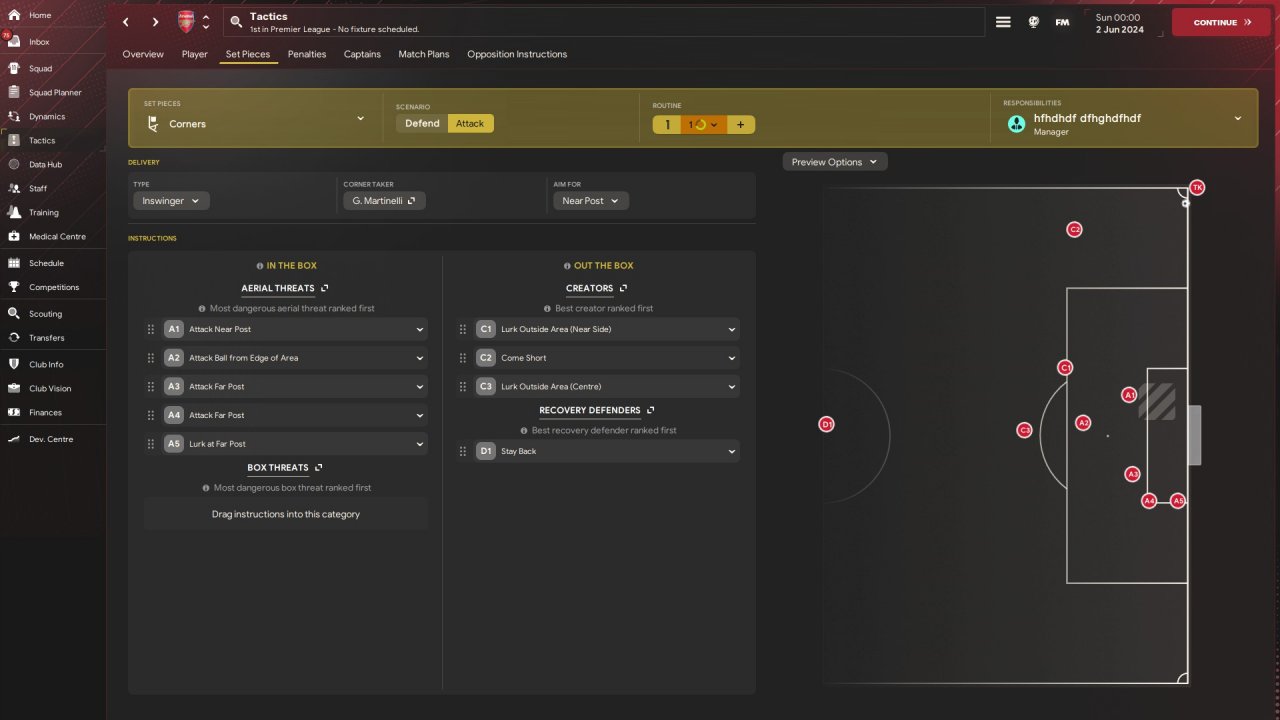Screen dimensions: 1280x720
Task: Open the Medical Centre icon
Action: tap(14, 237)
